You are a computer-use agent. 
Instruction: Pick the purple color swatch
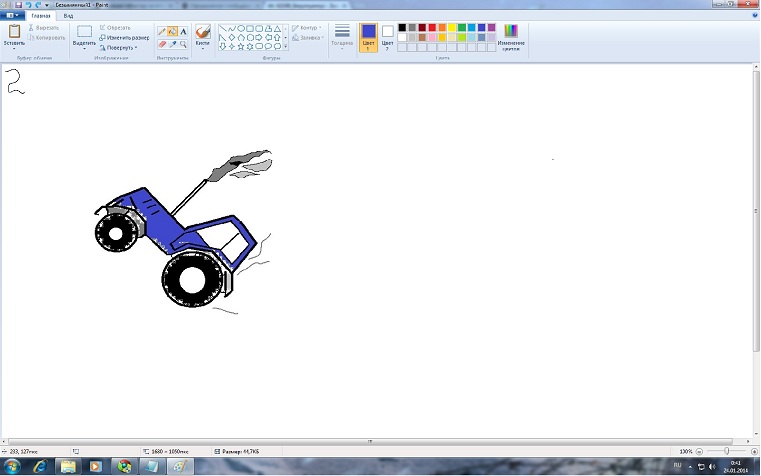[x=492, y=28]
